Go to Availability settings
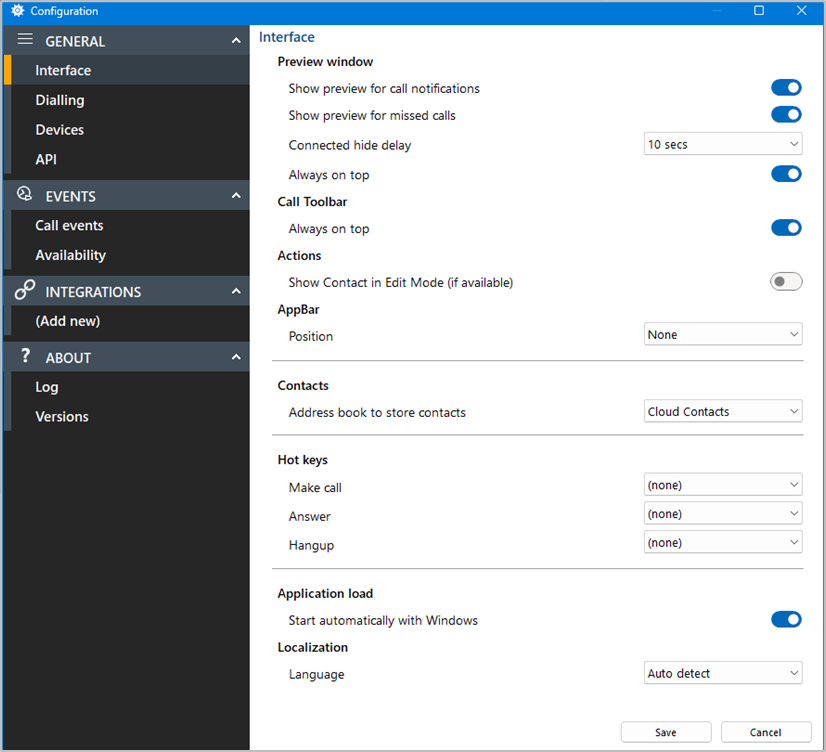 (126, 255)
